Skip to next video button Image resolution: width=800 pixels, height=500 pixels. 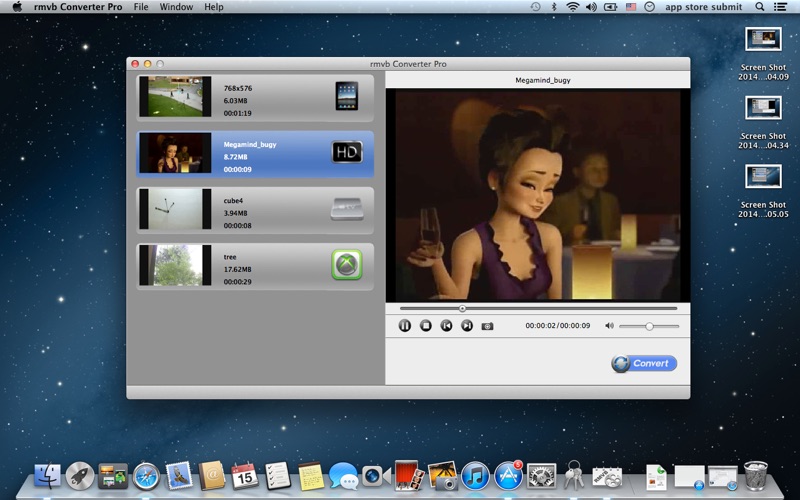pyautogui.click(x=467, y=326)
